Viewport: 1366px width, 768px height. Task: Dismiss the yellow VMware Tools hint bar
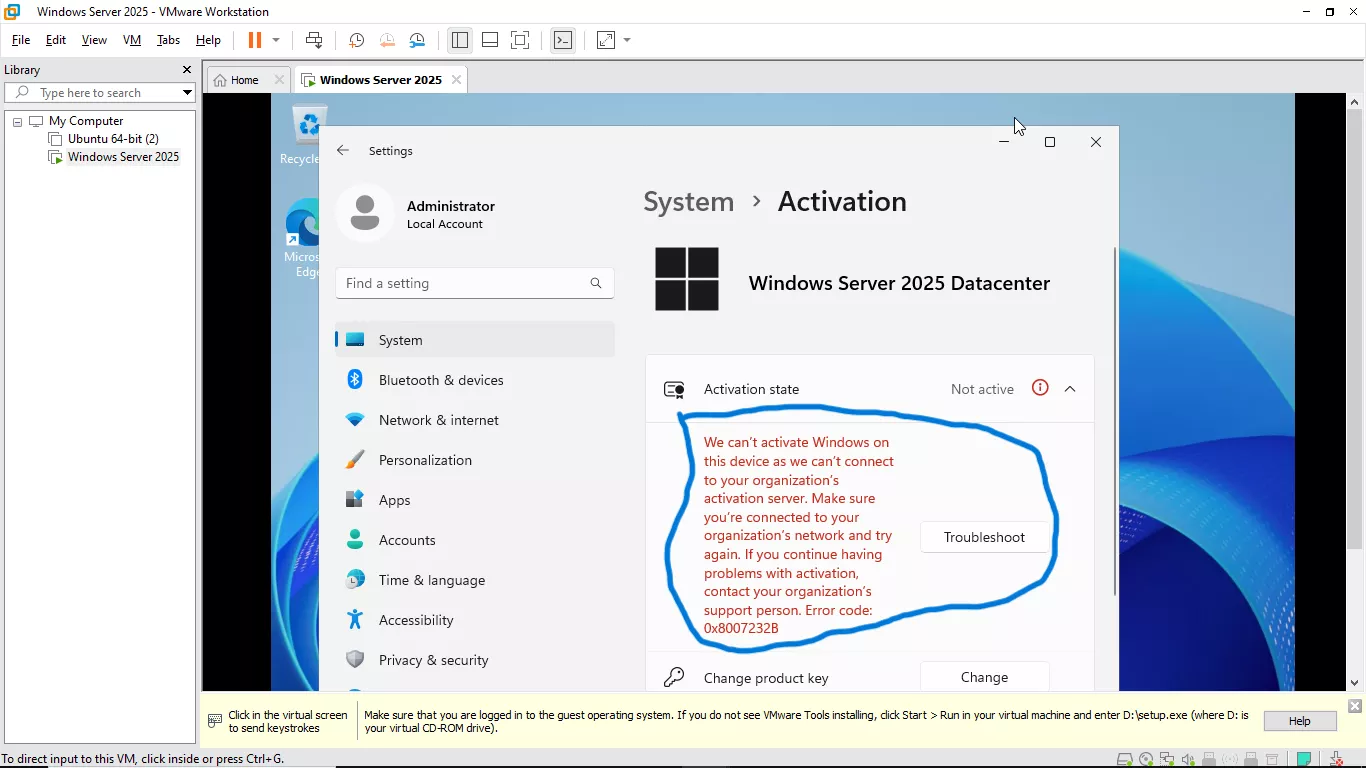pyautogui.click(x=1354, y=706)
